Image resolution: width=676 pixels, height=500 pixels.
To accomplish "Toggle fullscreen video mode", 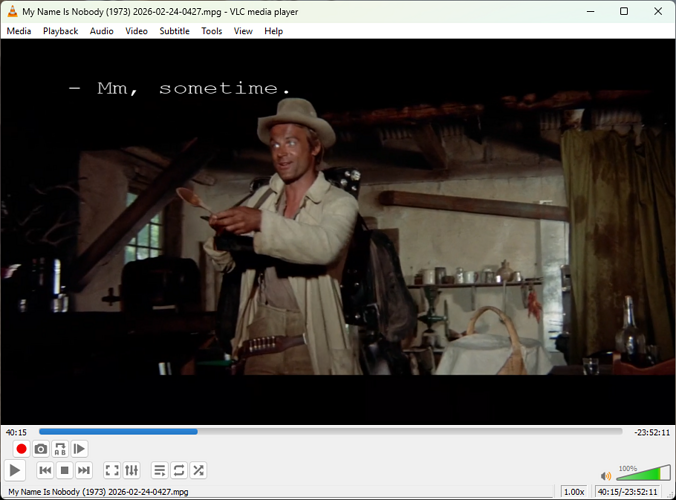I will click(x=112, y=470).
